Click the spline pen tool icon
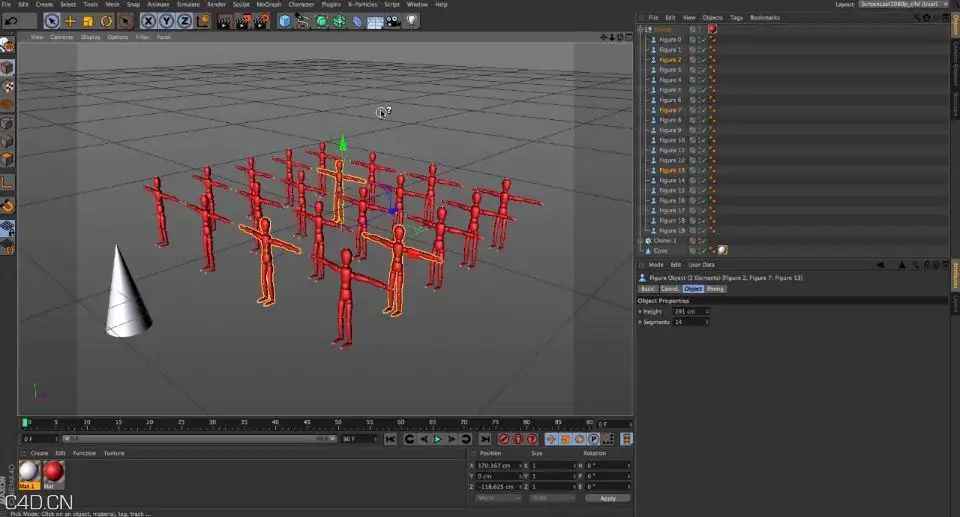This screenshot has width=960, height=517. (x=302, y=21)
